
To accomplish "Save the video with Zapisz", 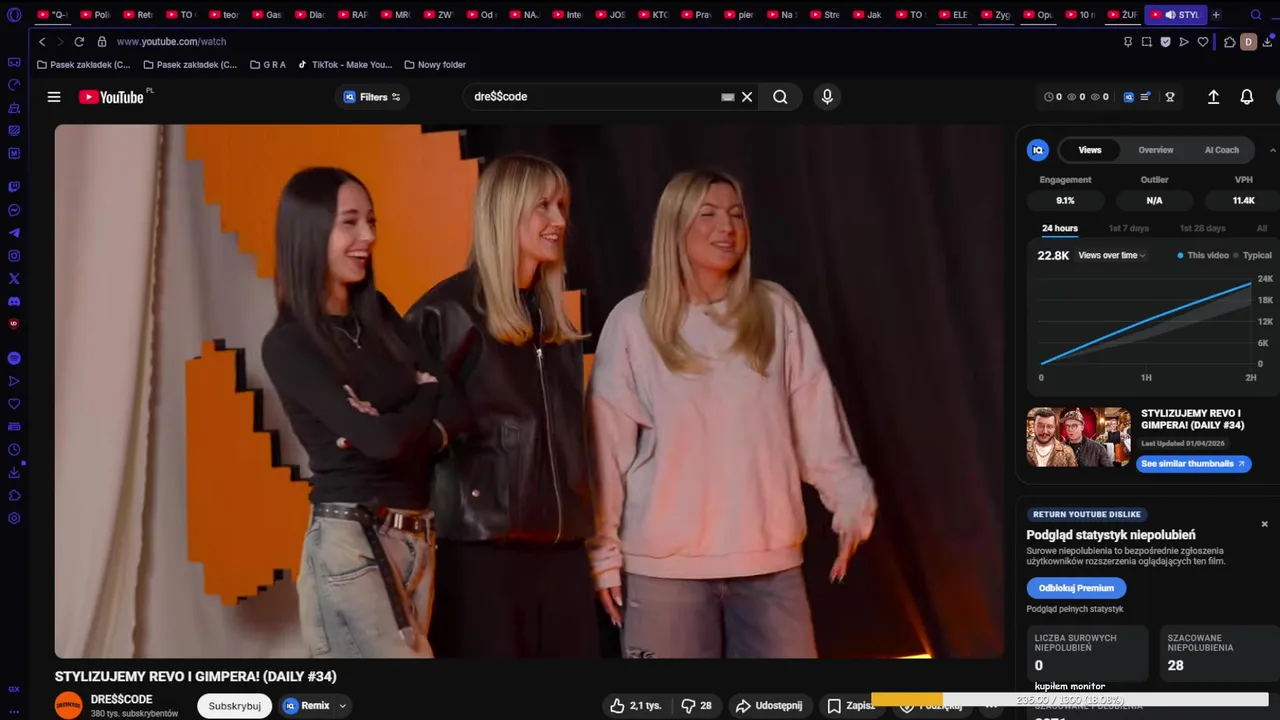I will click(850, 705).
